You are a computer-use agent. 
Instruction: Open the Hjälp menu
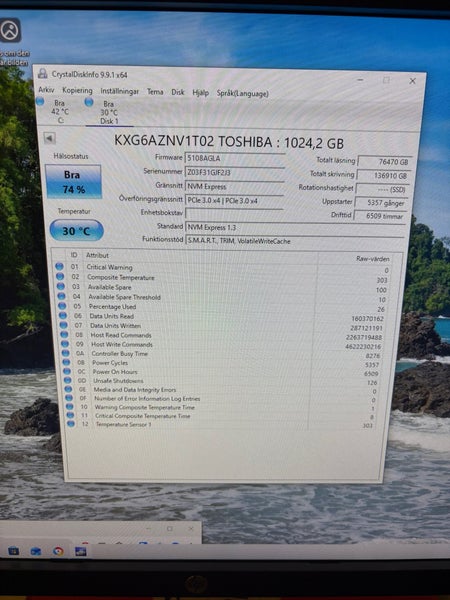[x=201, y=93]
